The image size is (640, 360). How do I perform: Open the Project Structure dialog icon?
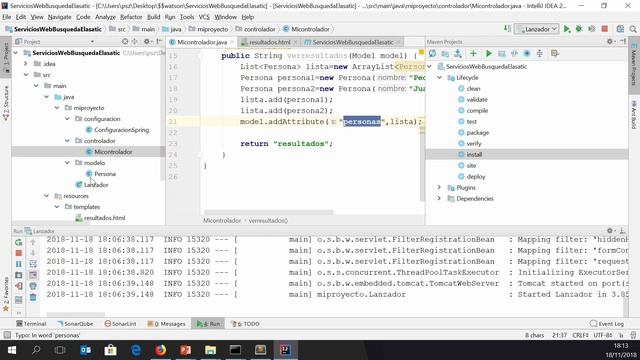(x=620, y=29)
